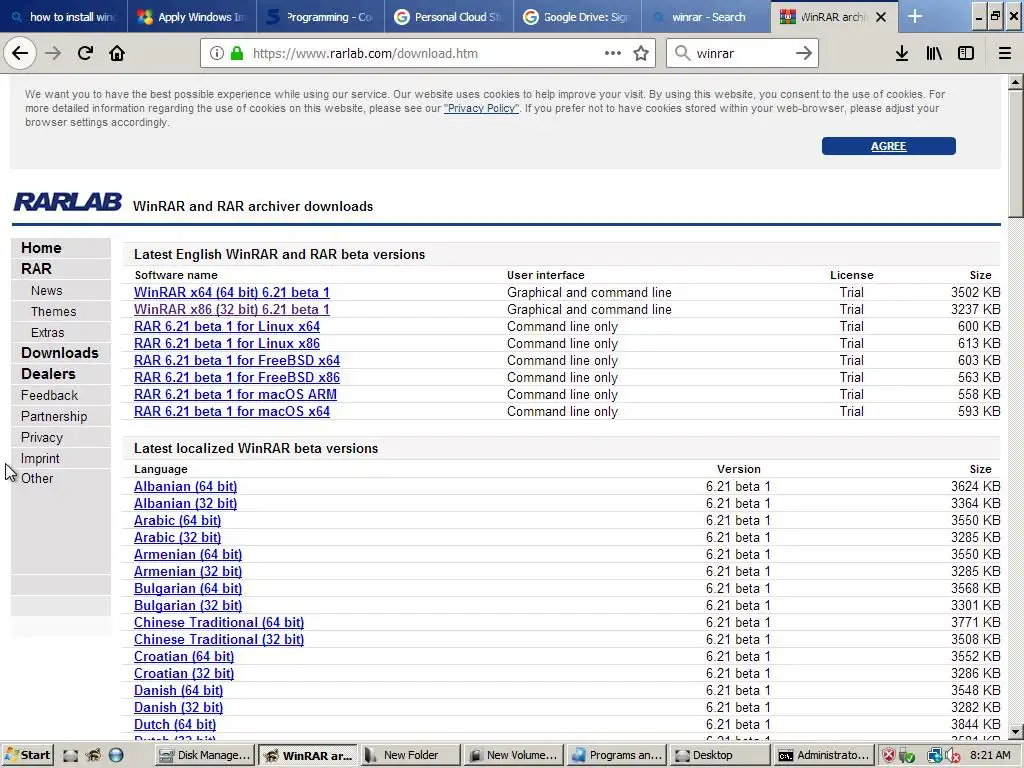
Task: Click the show desktop quick launch icon
Action: [71, 755]
